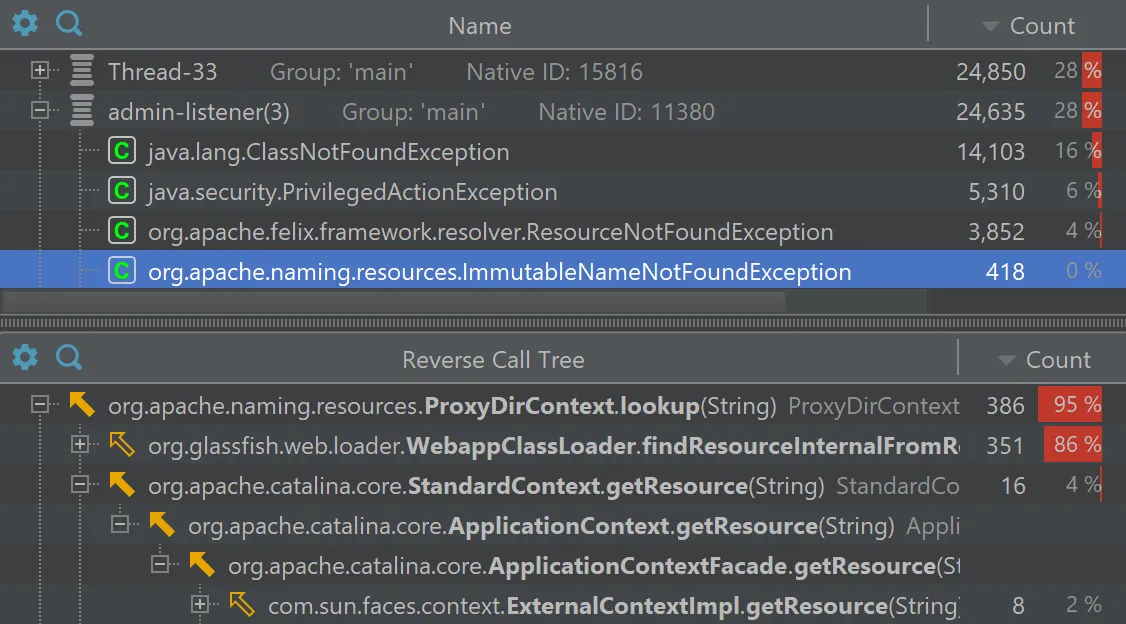1126x624 pixels.
Task: Sort by Count column in Reverse Call Tree
Action: pyautogui.click(x=1043, y=359)
